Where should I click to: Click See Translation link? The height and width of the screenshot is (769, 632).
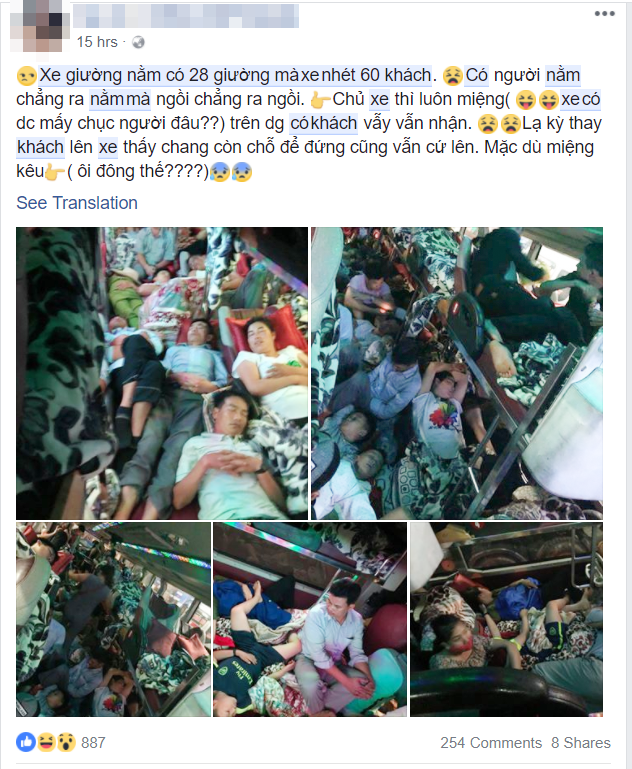(x=77, y=203)
